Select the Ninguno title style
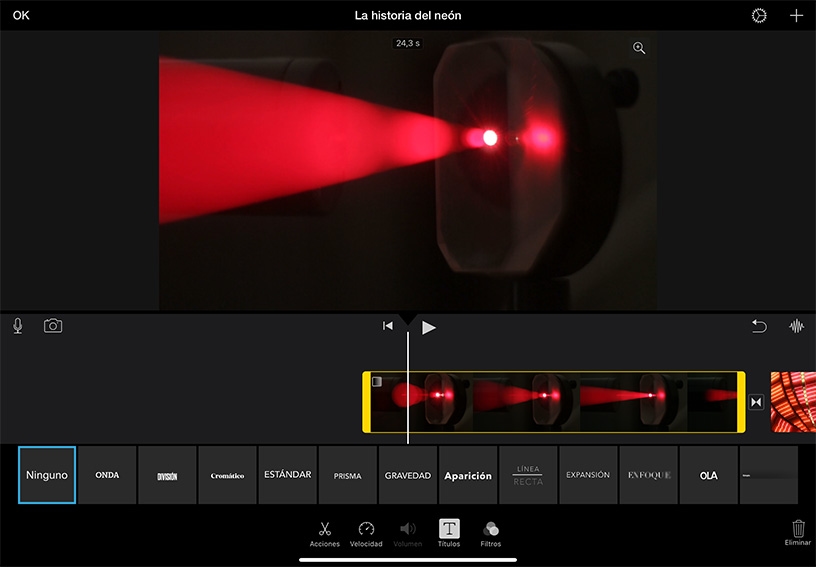The width and height of the screenshot is (816, 567). 47,475
